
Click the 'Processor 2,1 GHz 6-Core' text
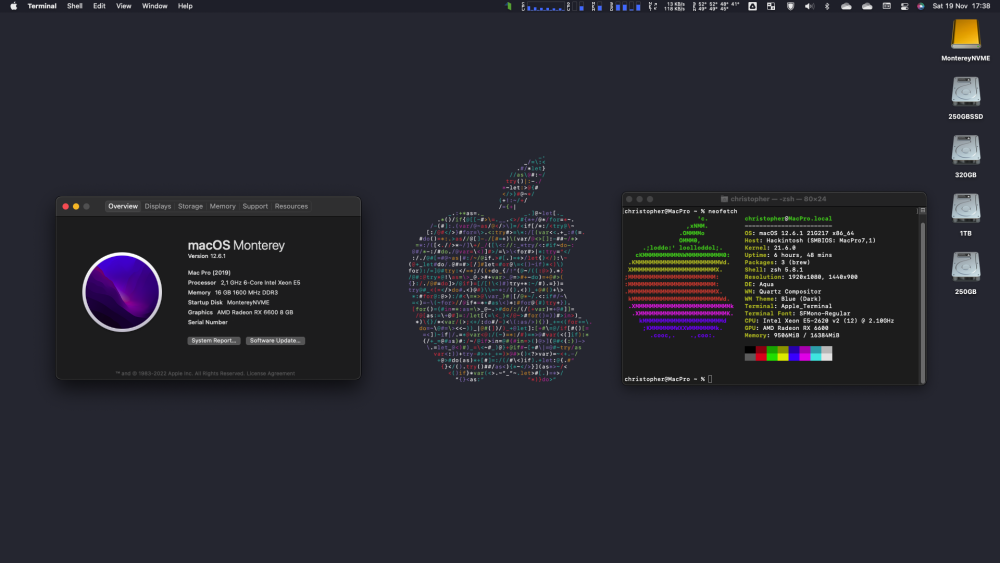244,282
